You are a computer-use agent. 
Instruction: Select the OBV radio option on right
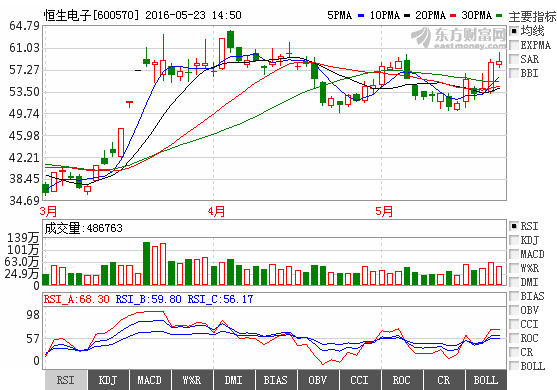point(514,310)
